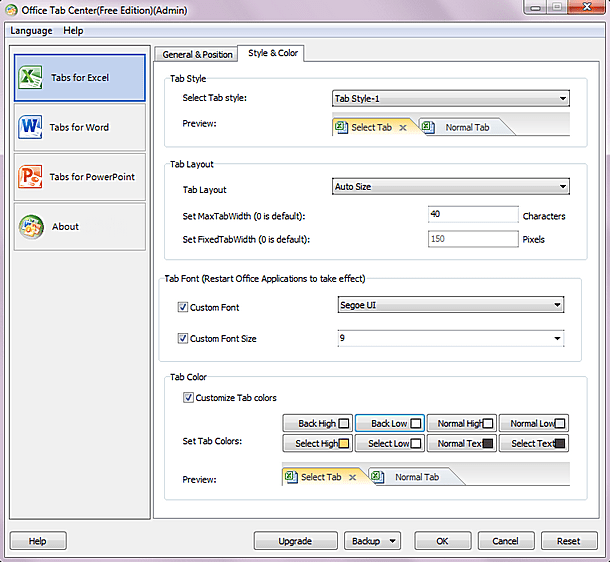Image resolution: width=610 pixels, height=562 pixels.
Task: Pick the Back Low tab color
Action: 389,423
